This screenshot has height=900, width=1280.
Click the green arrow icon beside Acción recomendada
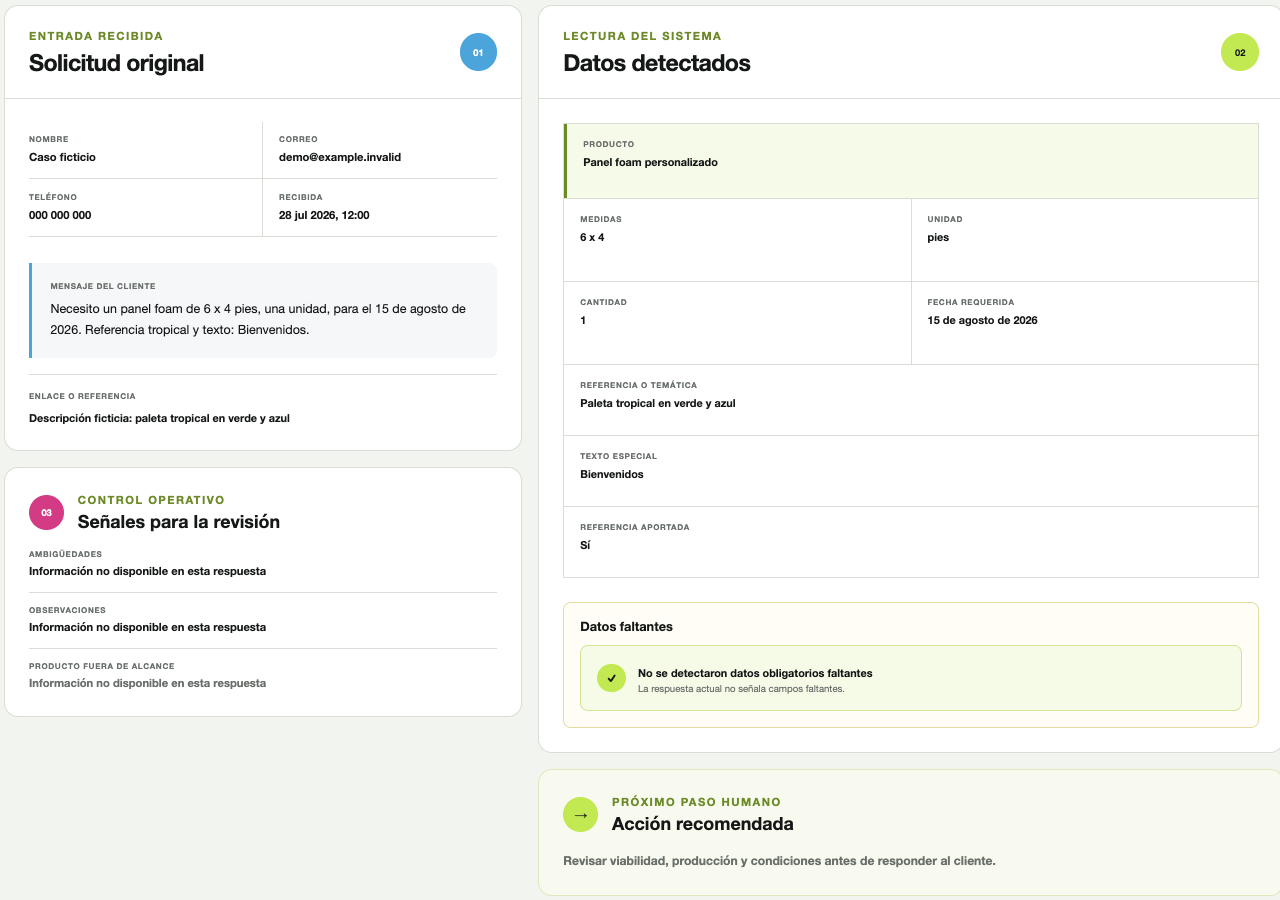(581, 814)
